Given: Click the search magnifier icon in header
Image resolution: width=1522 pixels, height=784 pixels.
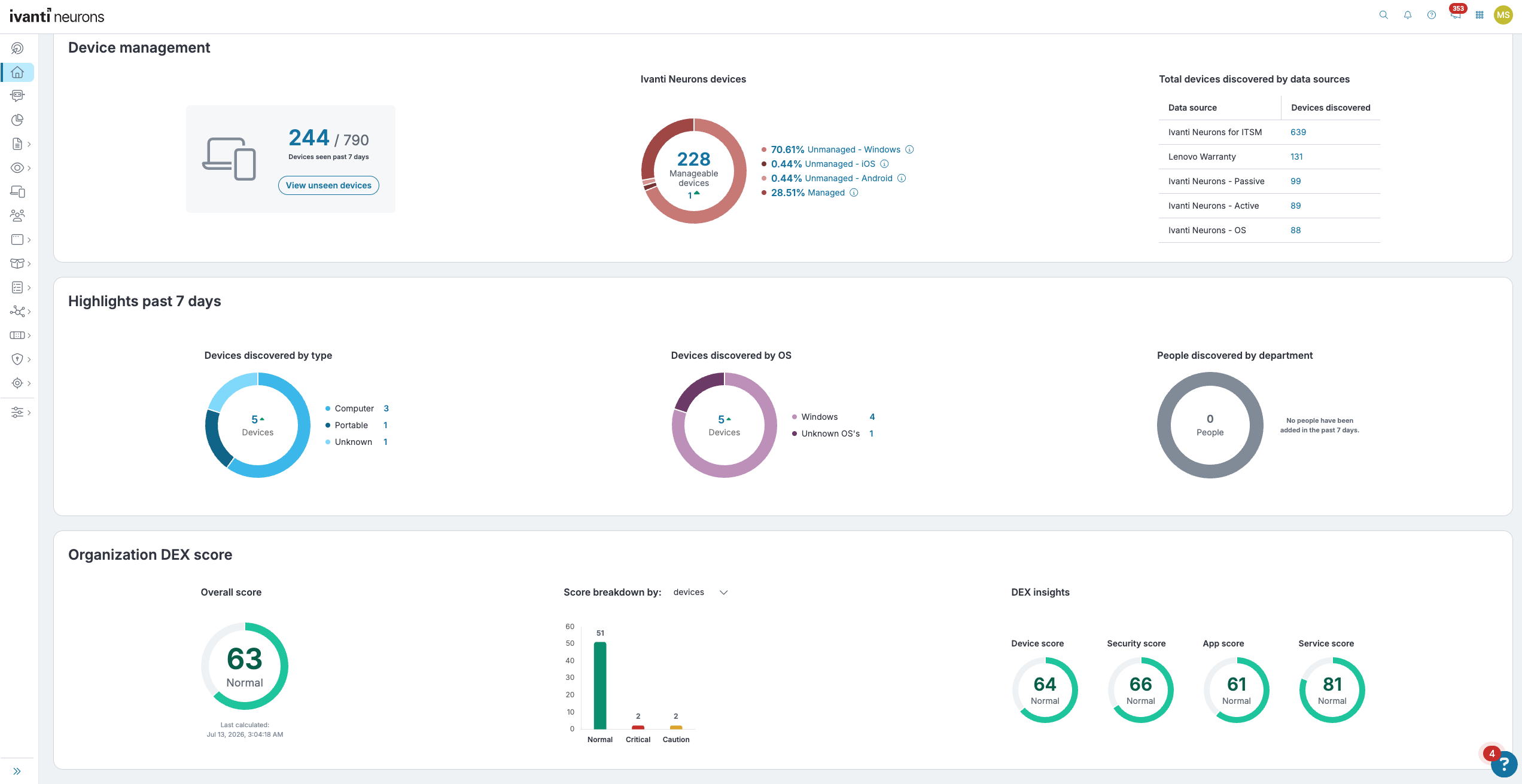Looking at the screenshot, I should (1383, 15).
